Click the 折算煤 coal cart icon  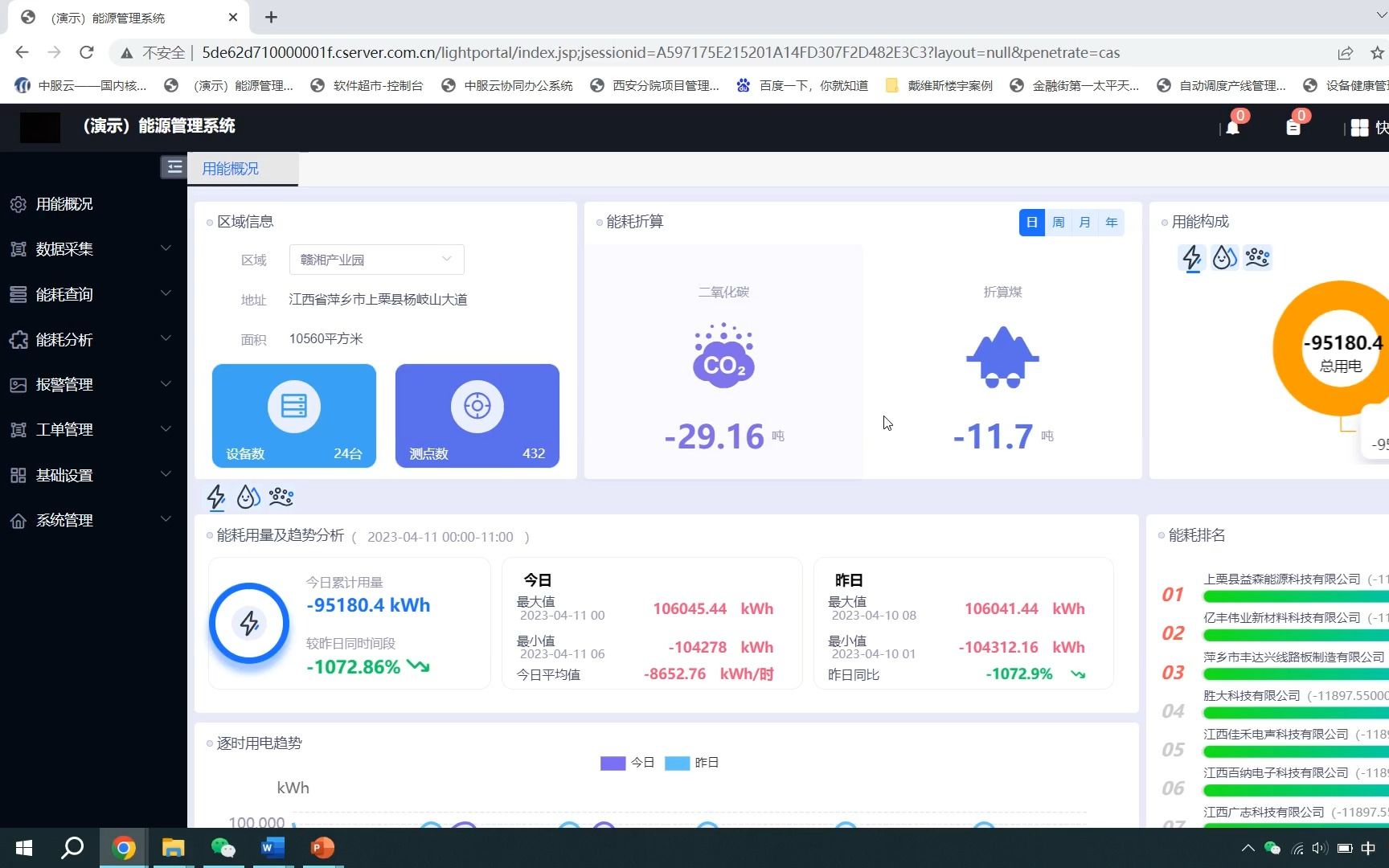click(1002, 357)
